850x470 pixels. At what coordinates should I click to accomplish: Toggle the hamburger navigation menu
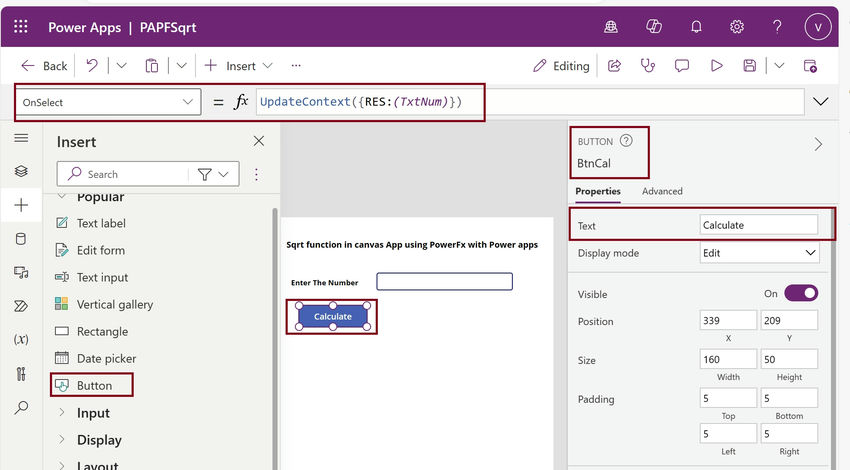click(21, 138)
